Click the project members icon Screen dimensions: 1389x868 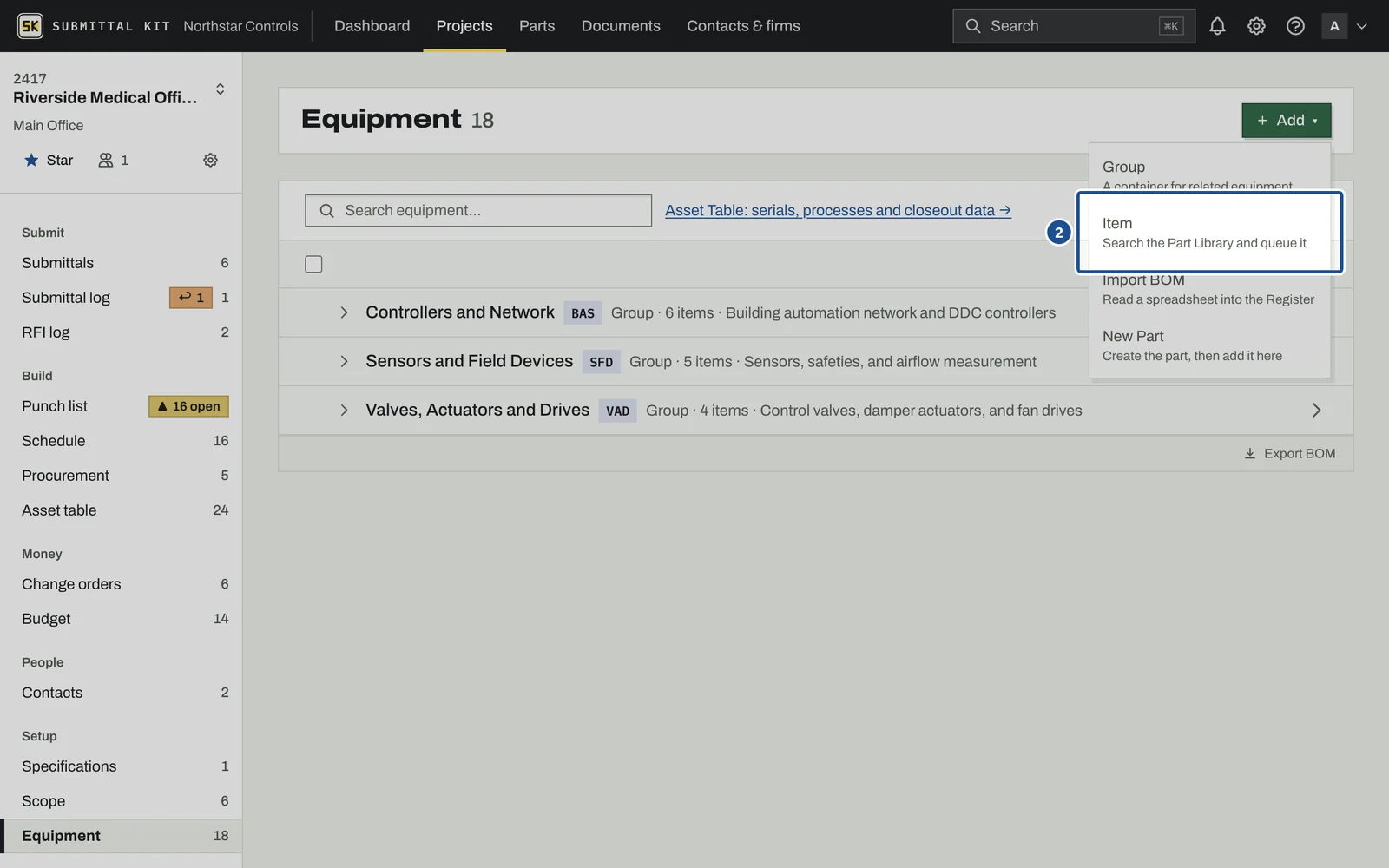[x=106, y=160]
